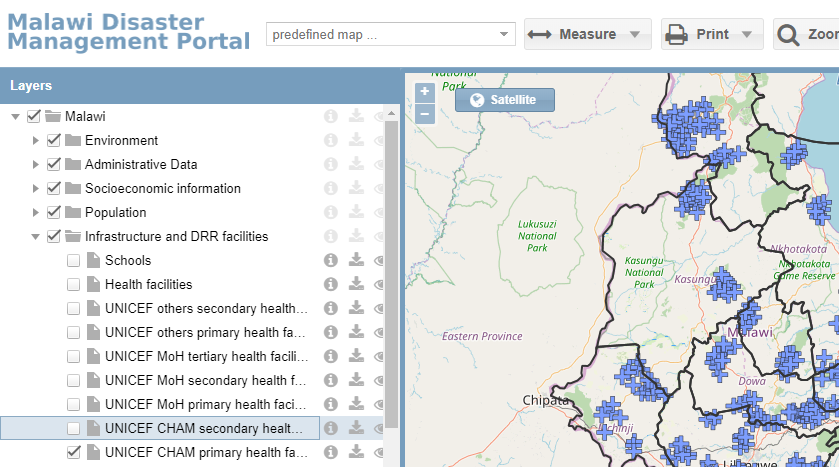
Task: Enable the Health facilities layer checkbox
Action: (73, 285)
